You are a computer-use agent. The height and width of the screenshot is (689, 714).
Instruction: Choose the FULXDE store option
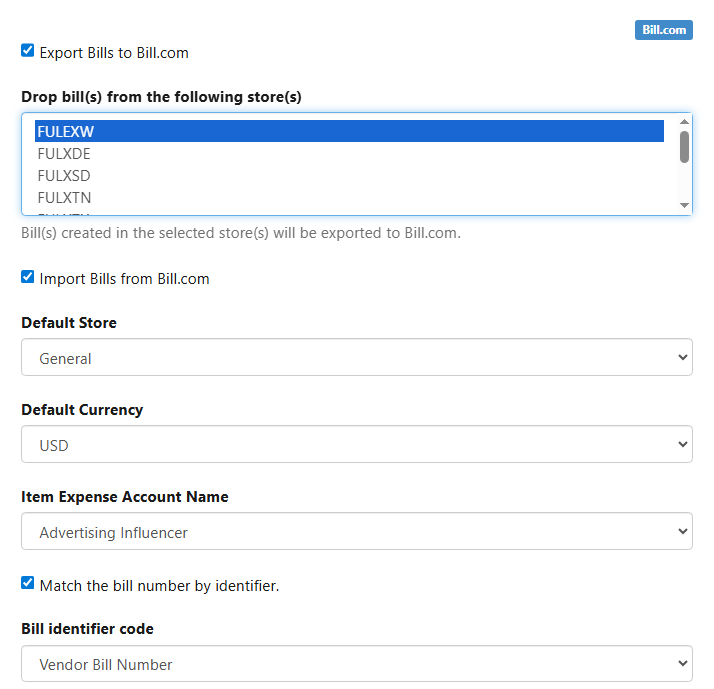pyautogui.click(x=349, y=153)
